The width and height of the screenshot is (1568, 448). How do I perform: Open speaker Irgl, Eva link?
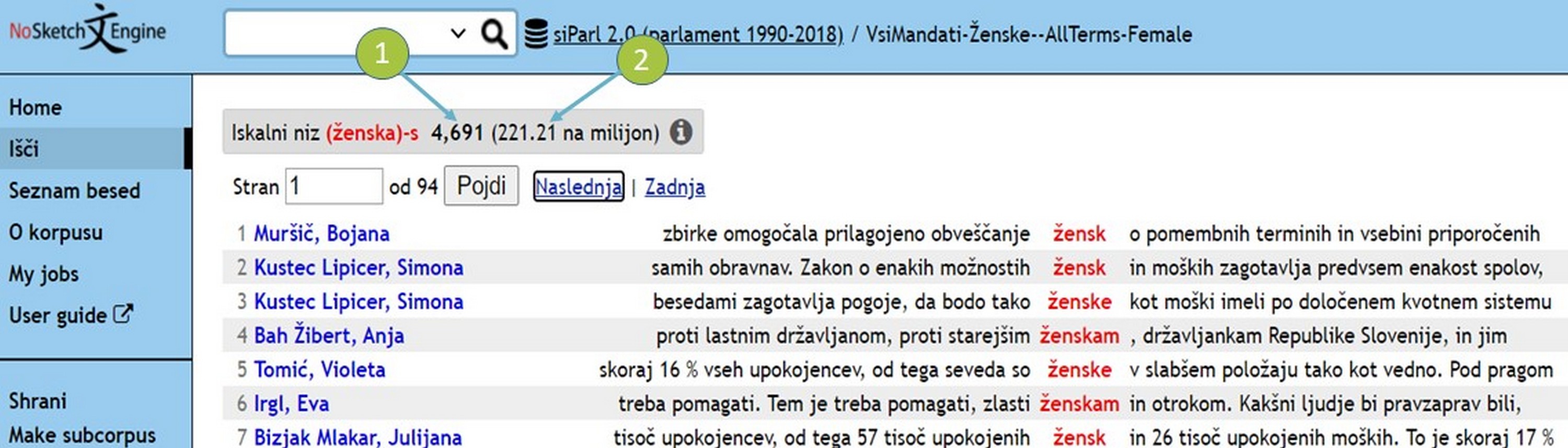click(292, 404)
